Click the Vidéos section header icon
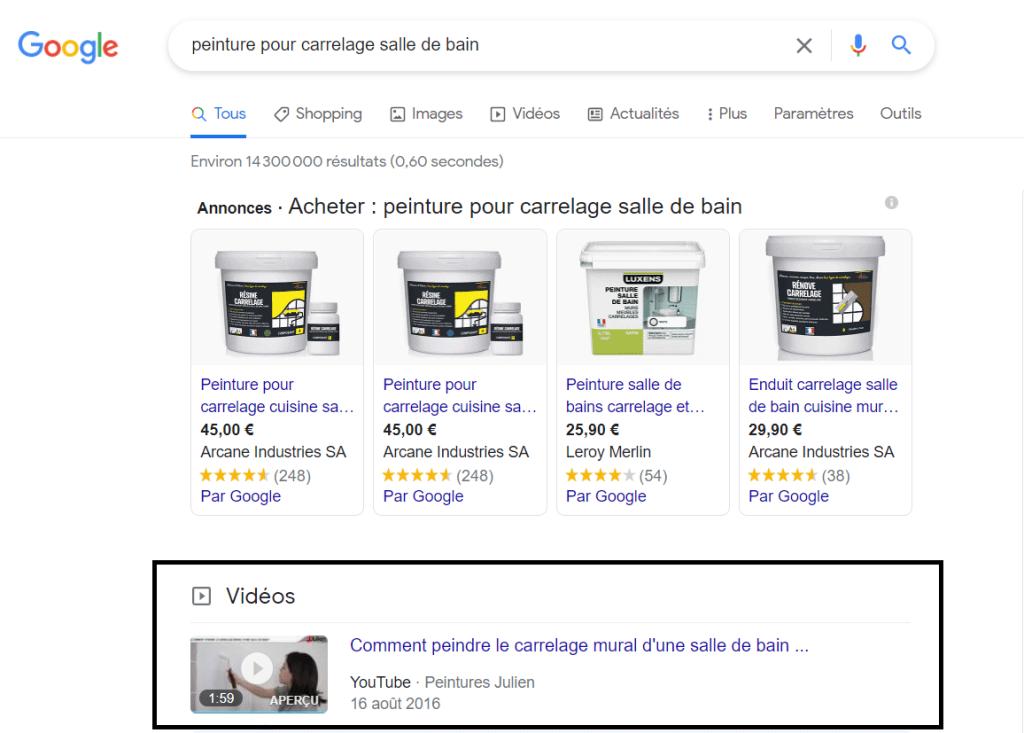The width and height of the screenshot is (1024, 733). [201, 597]
